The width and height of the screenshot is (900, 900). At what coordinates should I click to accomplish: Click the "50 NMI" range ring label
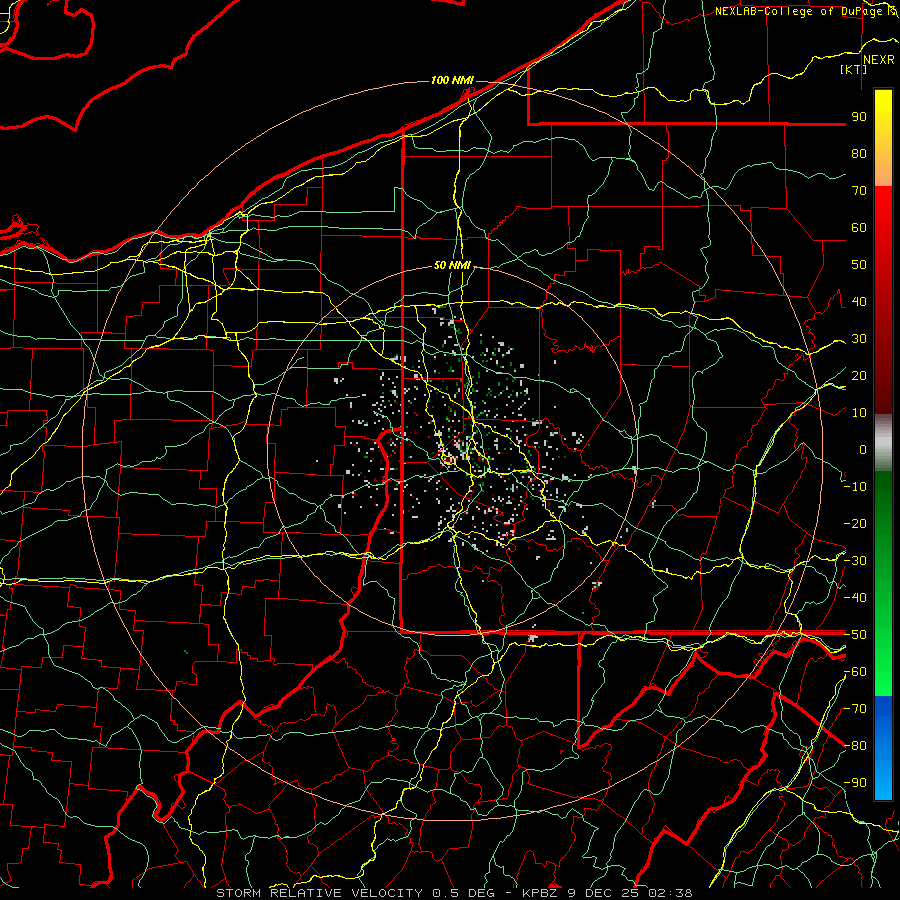click(452, 265)
